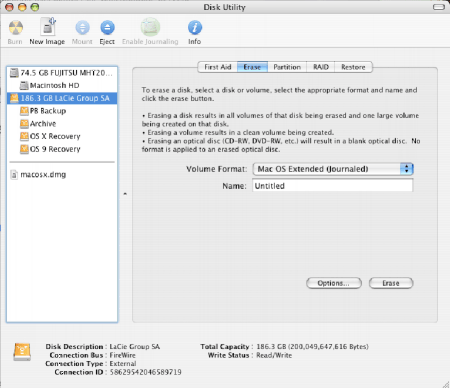Image resolution: width=450 pixels, height=388 pixels.
Task: Click the OS 9 Recovery volume icon
Action: (x=24, y=149)
